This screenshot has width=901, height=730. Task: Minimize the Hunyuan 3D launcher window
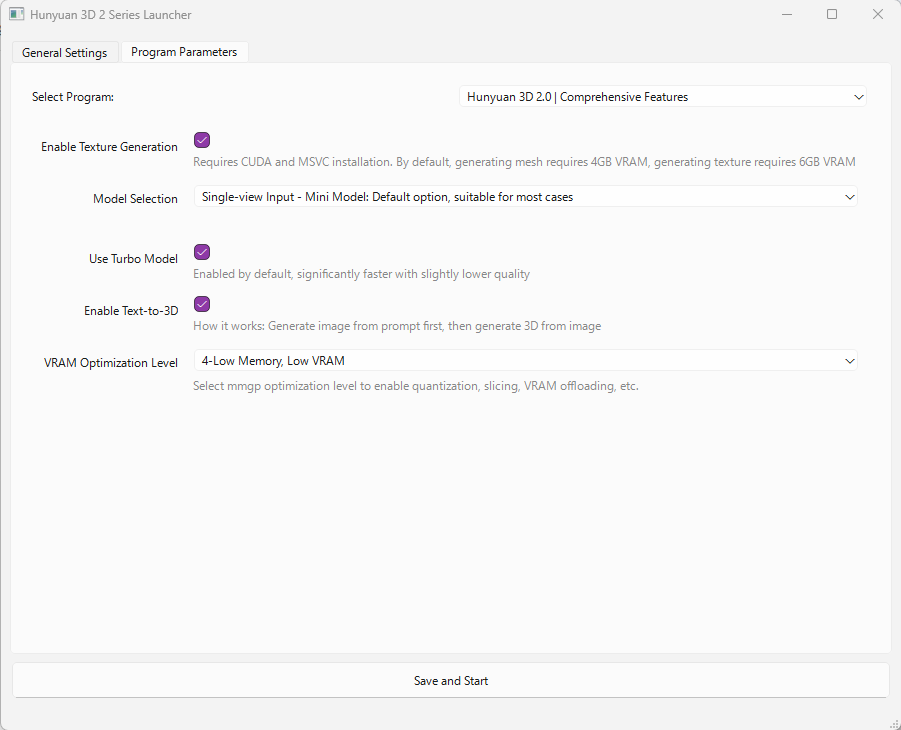point(786,15)
